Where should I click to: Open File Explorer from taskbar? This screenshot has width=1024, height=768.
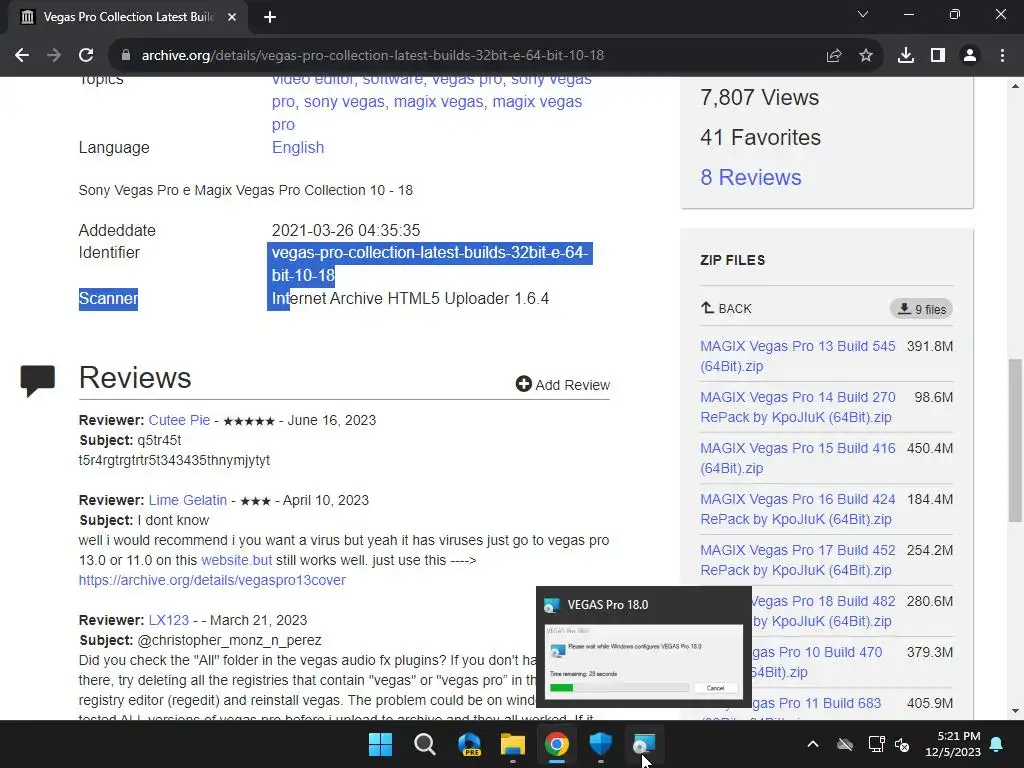click(x=513, y=744)
